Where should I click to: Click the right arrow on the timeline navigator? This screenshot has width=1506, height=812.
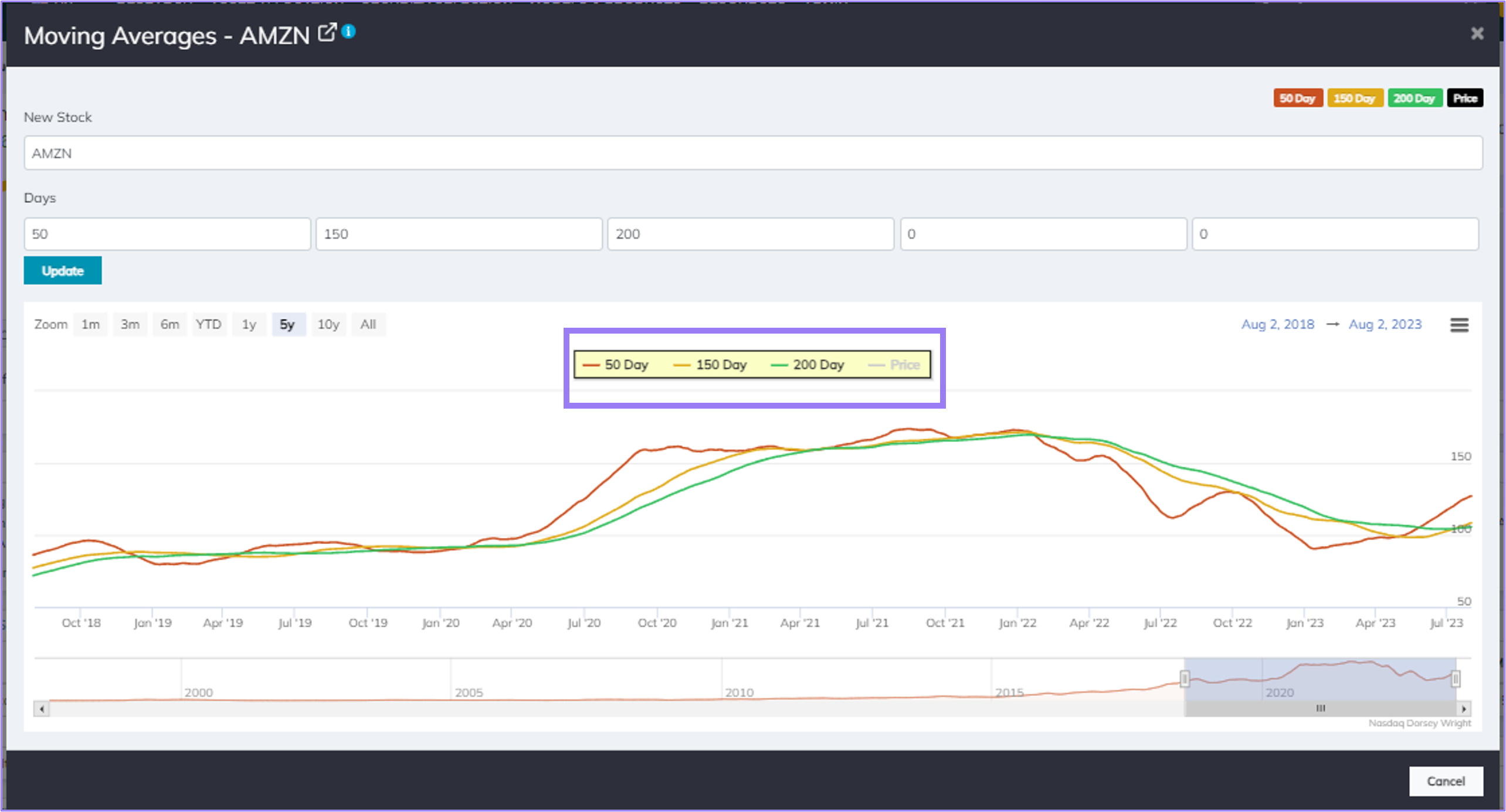[1464, 708]
